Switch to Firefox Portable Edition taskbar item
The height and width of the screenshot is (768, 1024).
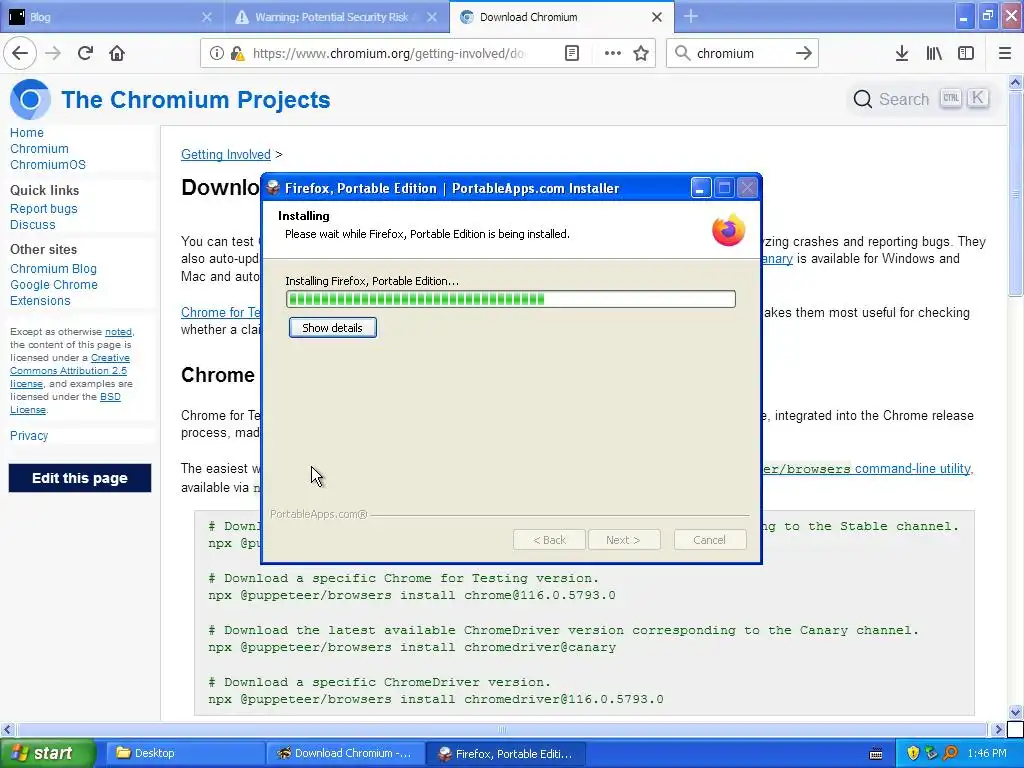(x=507, y=753)
